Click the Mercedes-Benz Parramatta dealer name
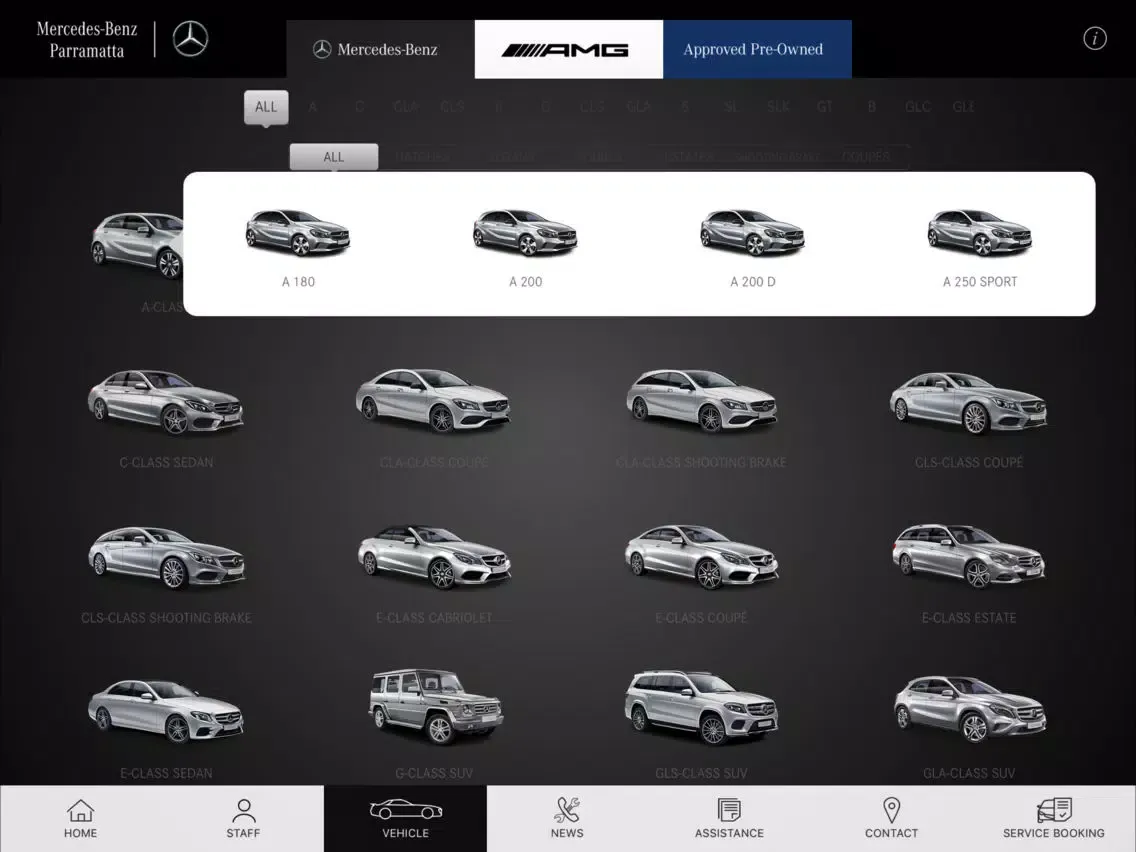This screenshot has width=1136, height=852. point(86,39)
